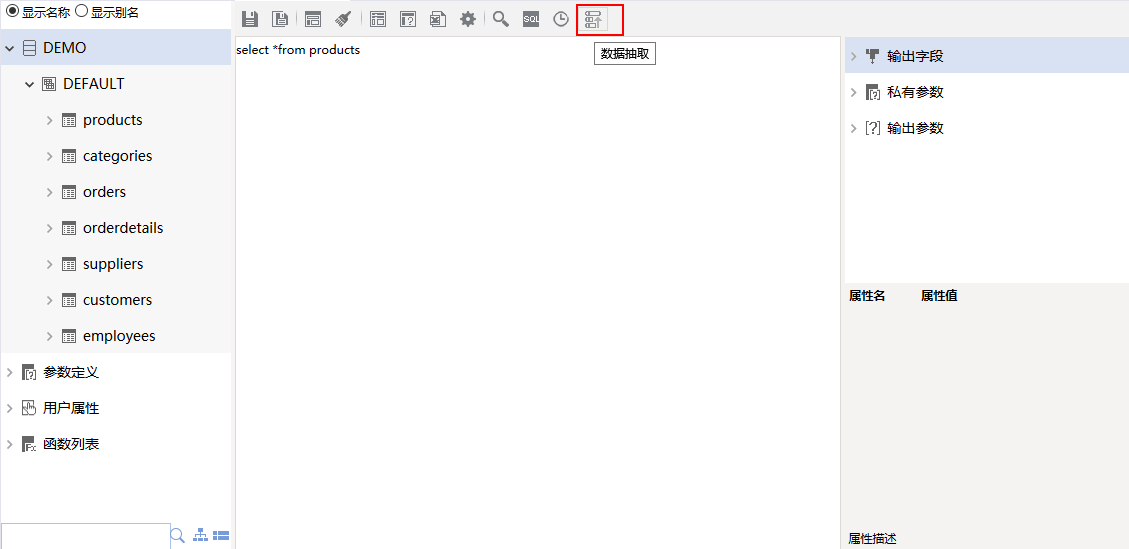Click the data extraction (数据抽取) toolbar icon
This screenshot has height=549, width=1129.
[594, 19]
